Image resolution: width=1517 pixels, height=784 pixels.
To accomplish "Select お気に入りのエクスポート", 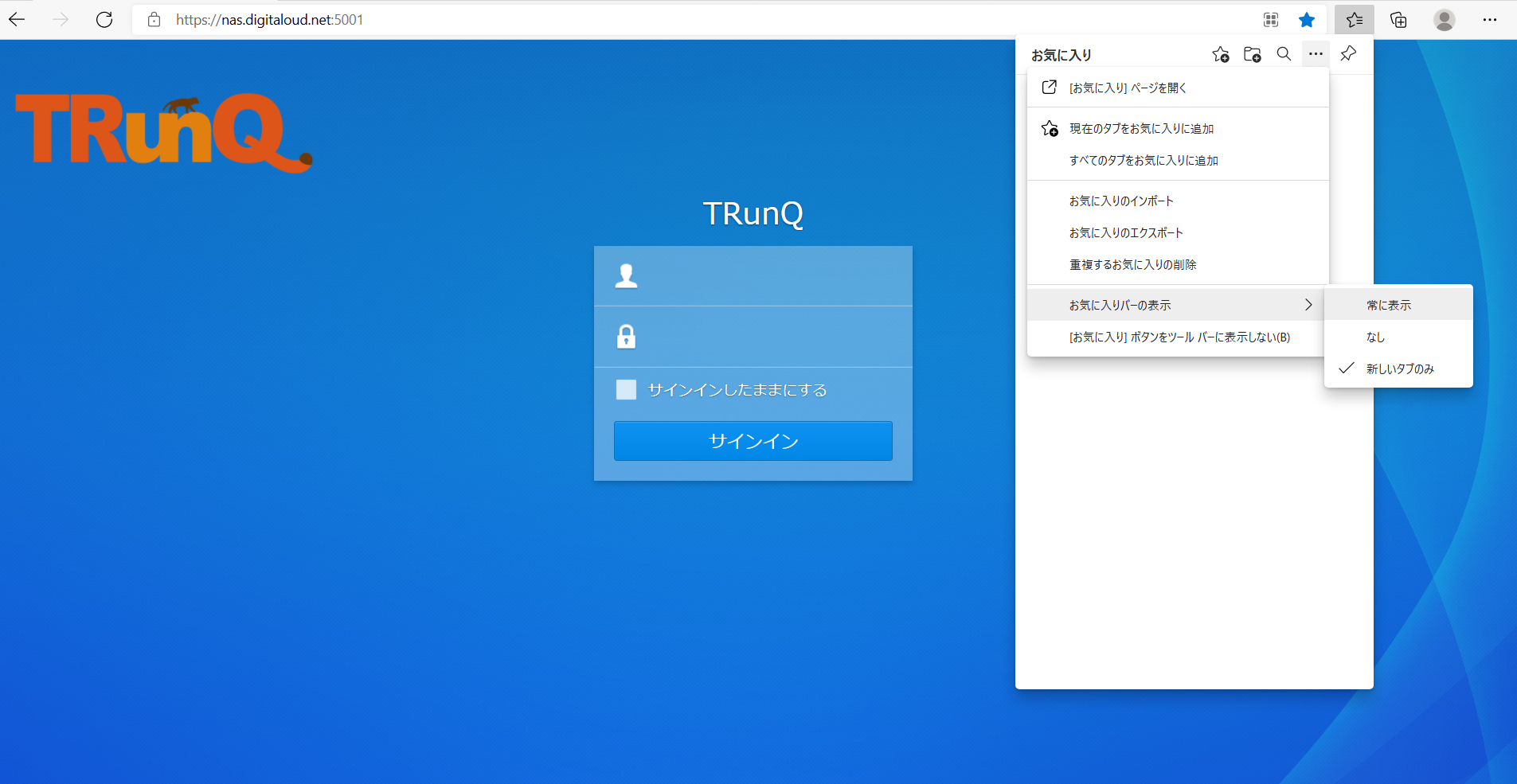I will click(x=1178, y=232).
